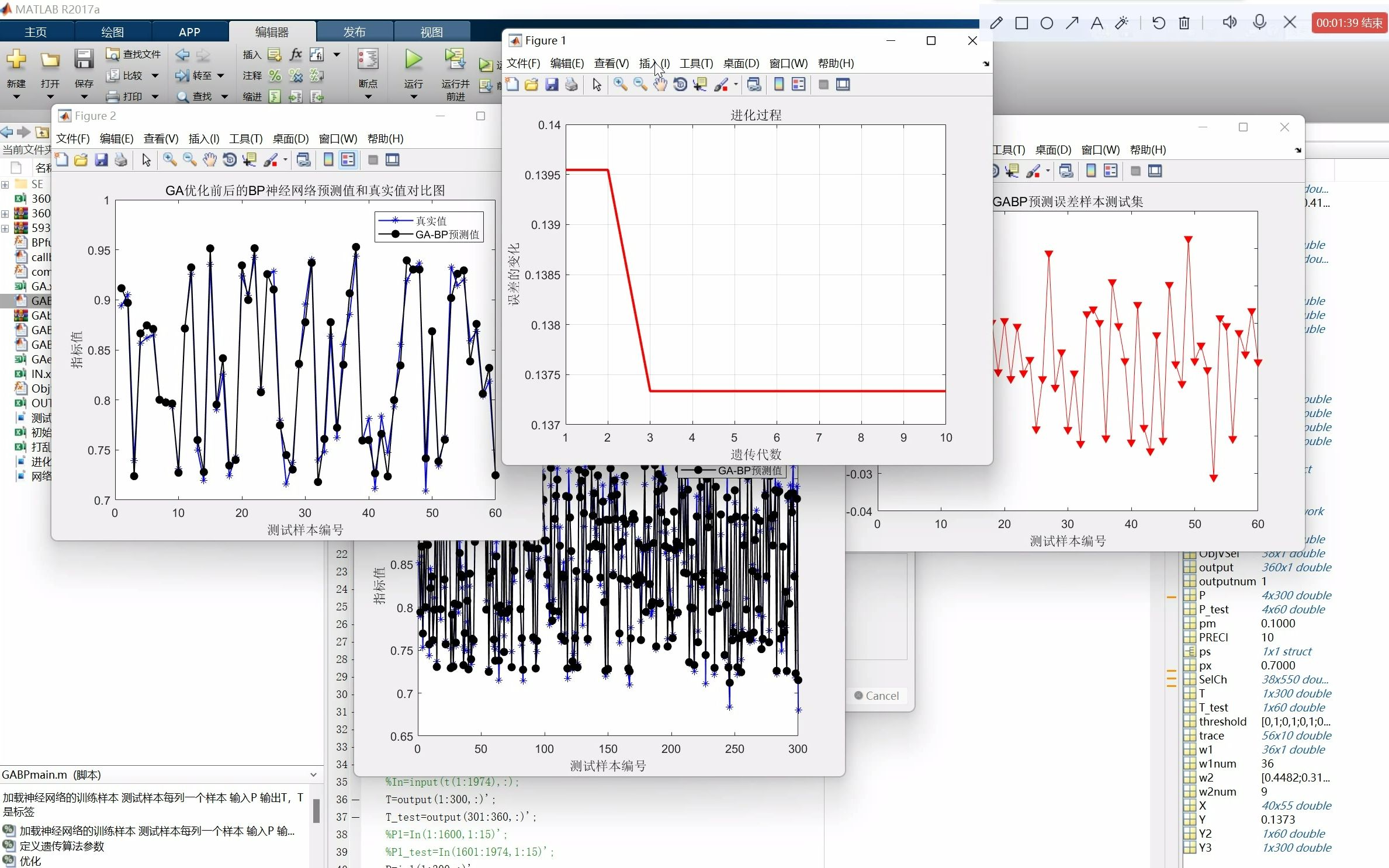
Task: Toggle legend icon in Figure 2 toolbar
Action: [x=348, y=160]
